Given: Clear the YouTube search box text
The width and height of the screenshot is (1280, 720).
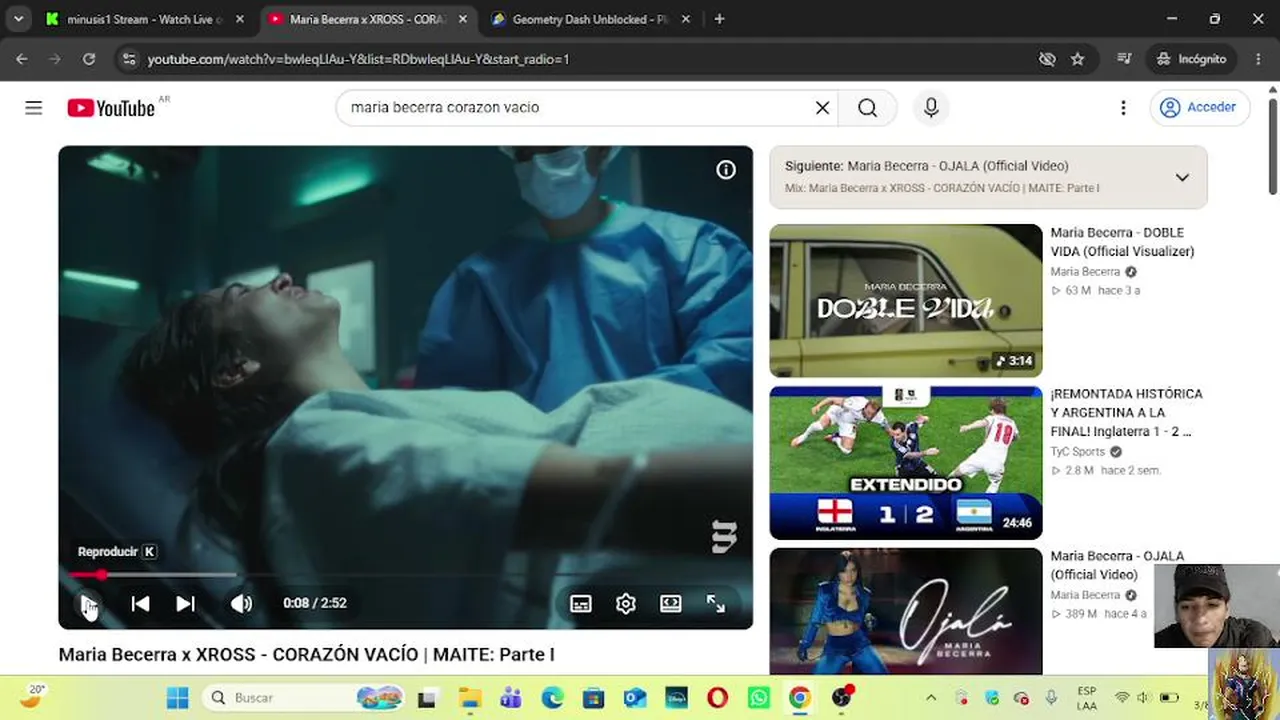Looking at the screenshot, I should (x=822, y=108).
